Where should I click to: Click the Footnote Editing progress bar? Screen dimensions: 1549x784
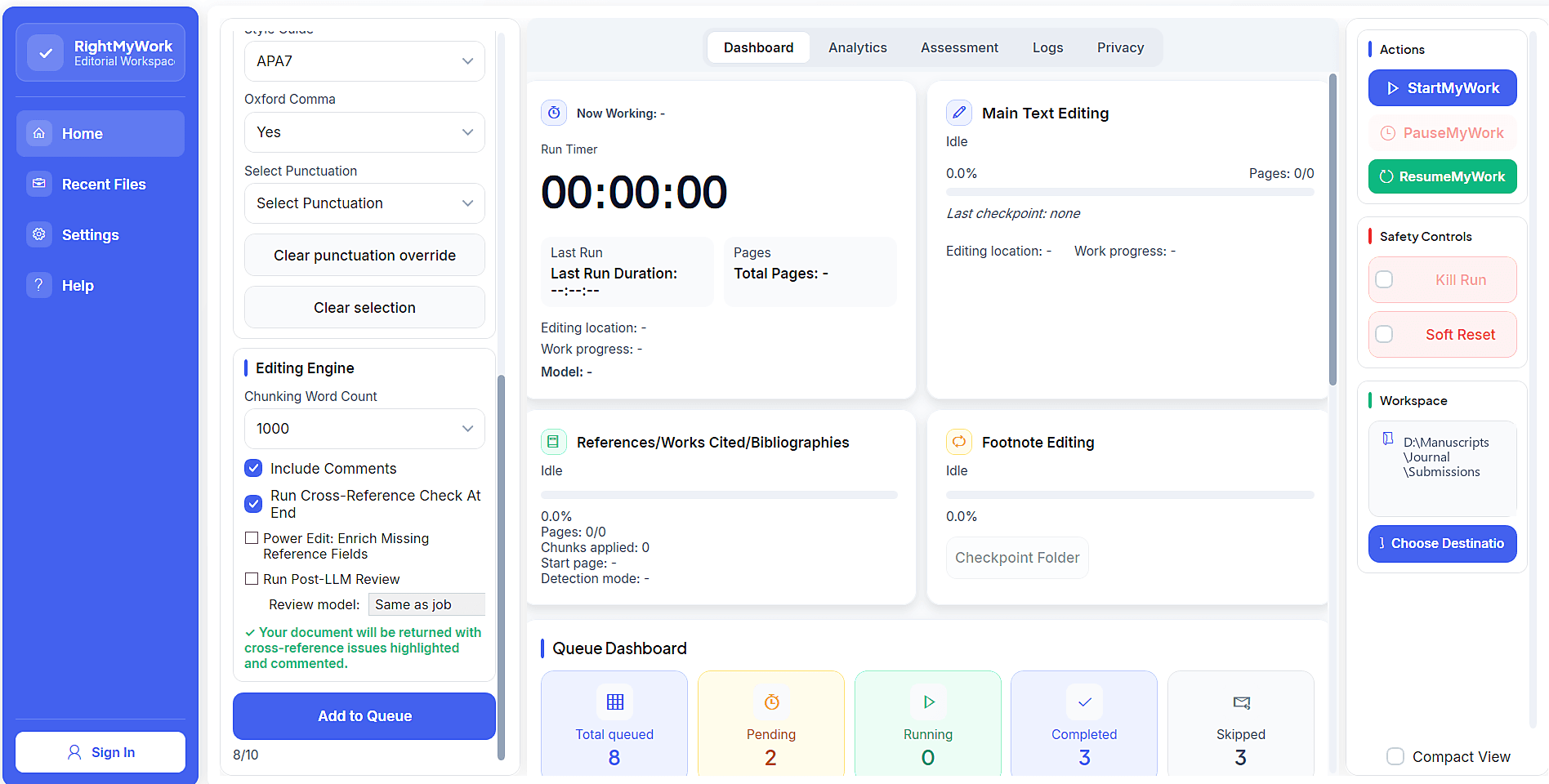coord(1130,495)
